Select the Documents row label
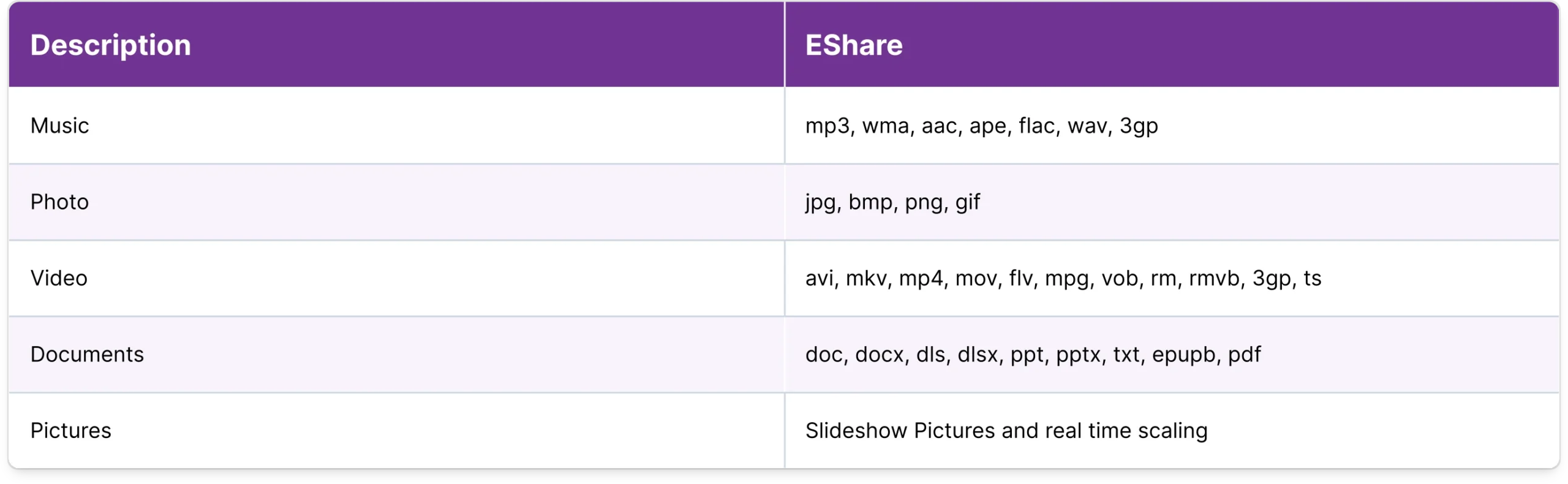This screenshot has width=1568, height=484. 88,354
